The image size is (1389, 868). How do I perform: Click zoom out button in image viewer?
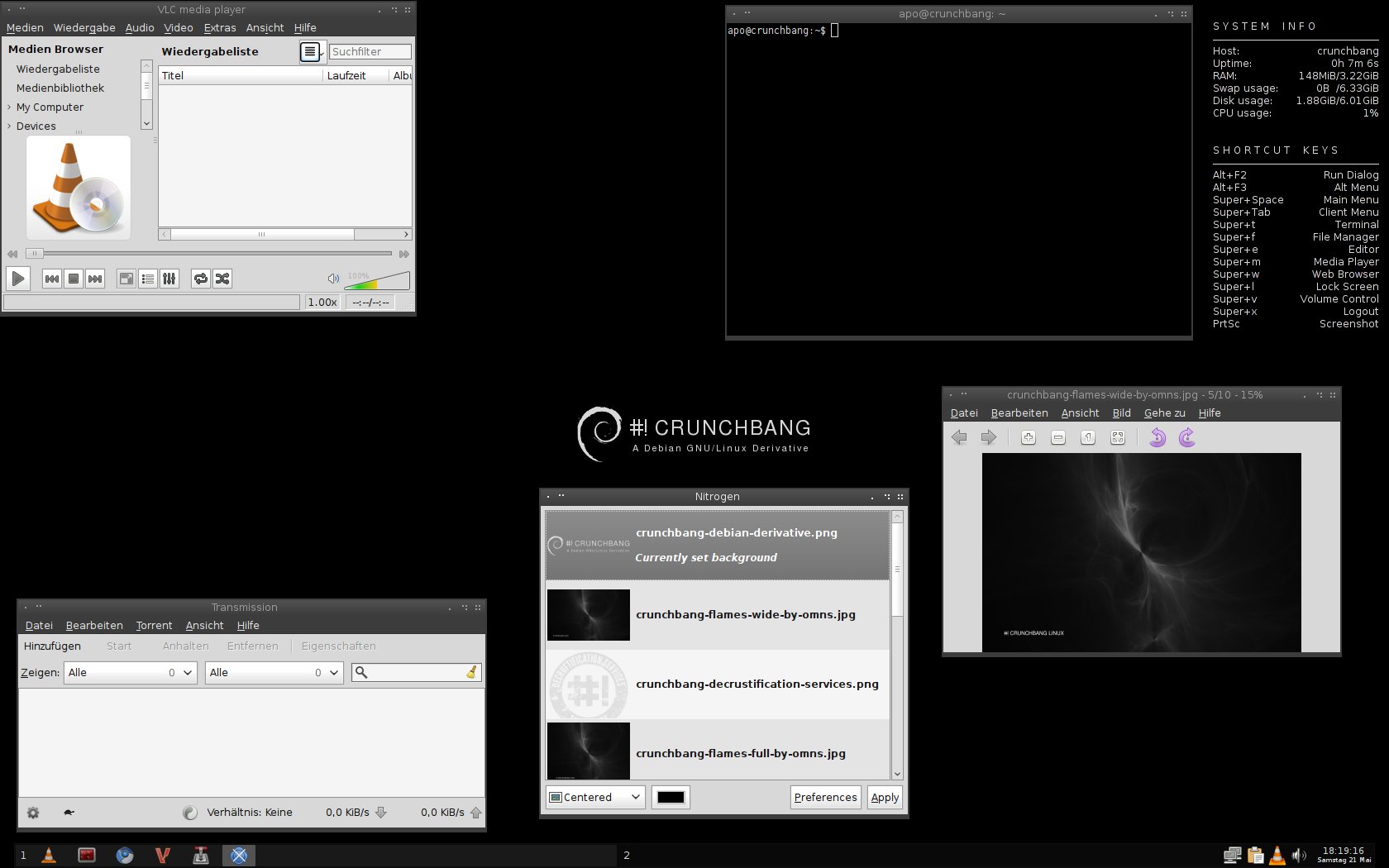(x=1058, y=438)
